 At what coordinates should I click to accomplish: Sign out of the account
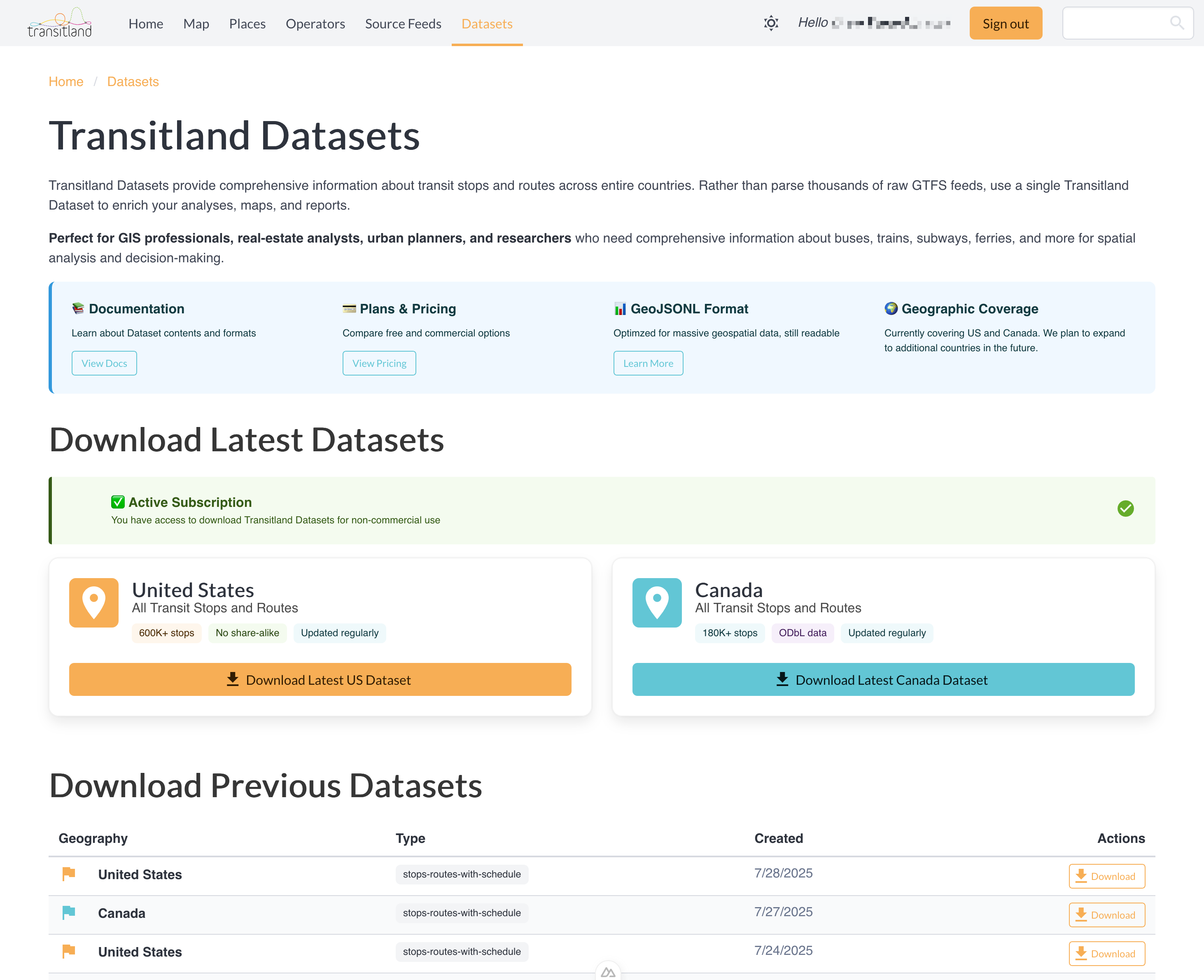click(1006, 23)
